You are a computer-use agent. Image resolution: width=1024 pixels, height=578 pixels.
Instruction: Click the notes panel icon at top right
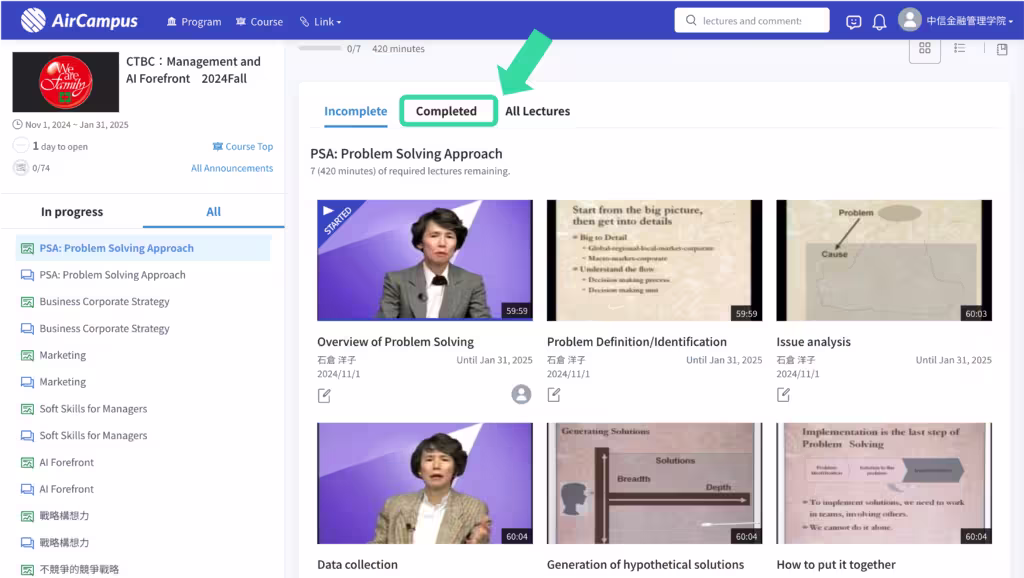[1002, 49]
